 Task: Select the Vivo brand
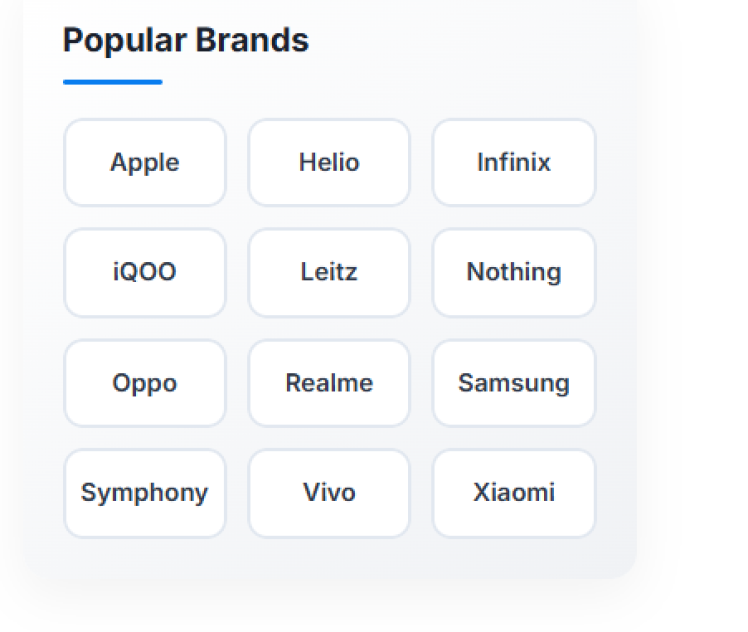point(329,493)
